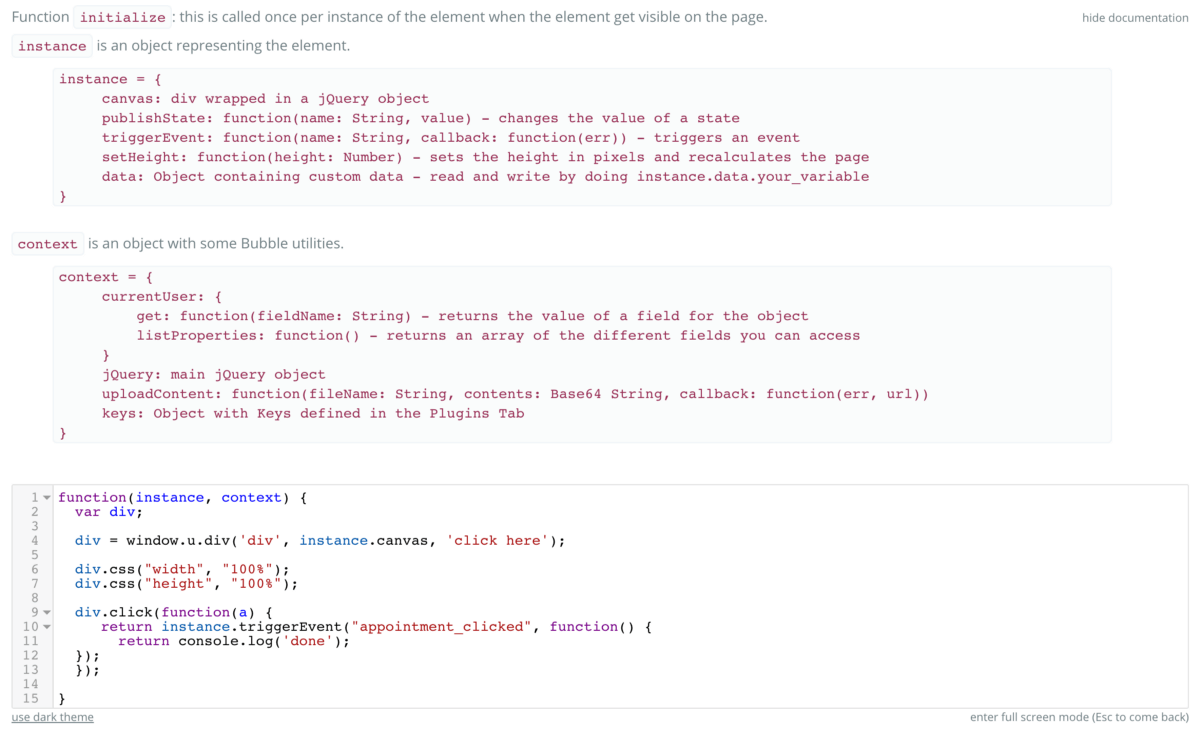Click the uploadContent line in context documentation
1200x730 pixels.
click(514, 394)
